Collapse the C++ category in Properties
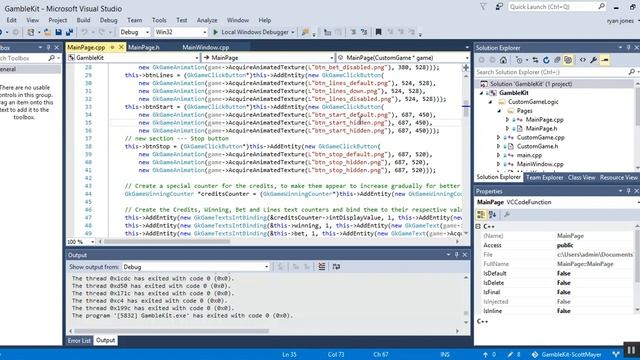Screen dimensions: 640x360 pos(478,227)
